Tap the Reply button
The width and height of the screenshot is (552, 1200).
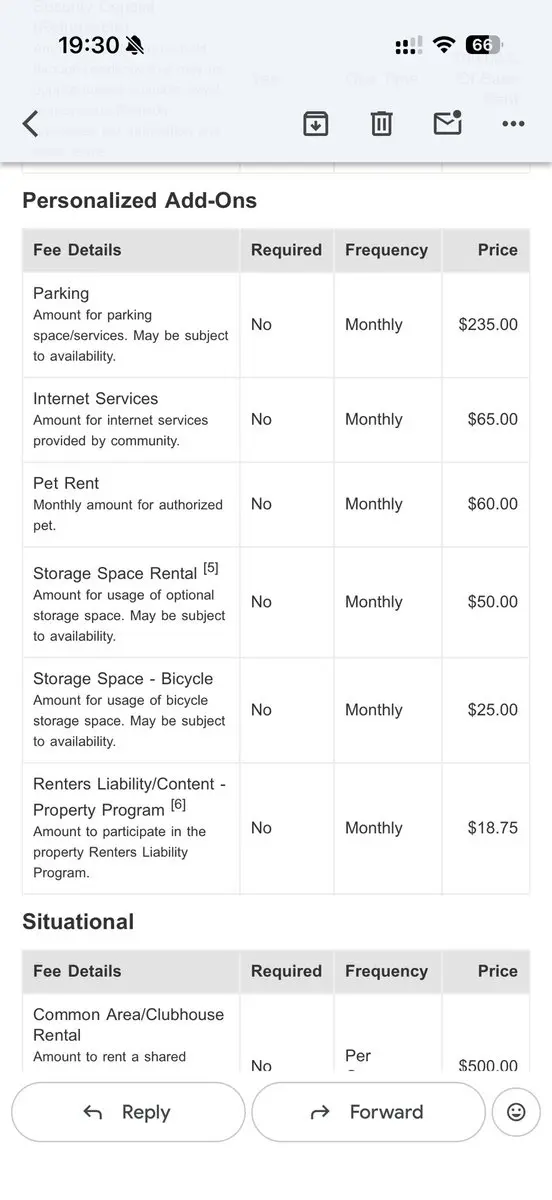(128, 1112)
